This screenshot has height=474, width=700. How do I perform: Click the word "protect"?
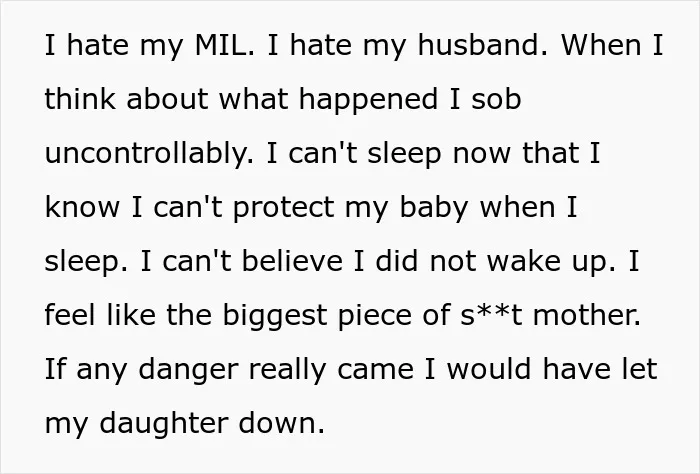pyautogui.click(x=283, y=209)
